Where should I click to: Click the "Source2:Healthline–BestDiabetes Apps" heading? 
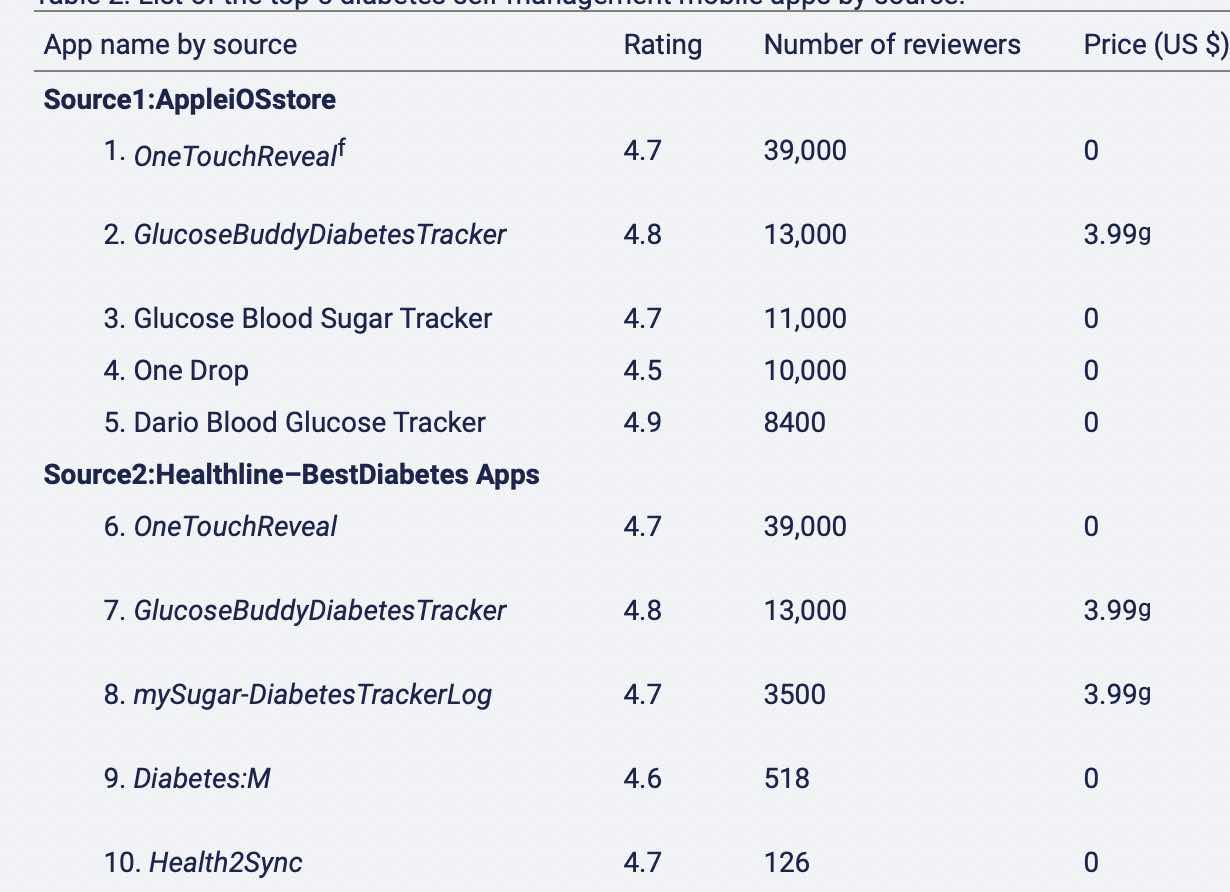(x=291, y=474)
